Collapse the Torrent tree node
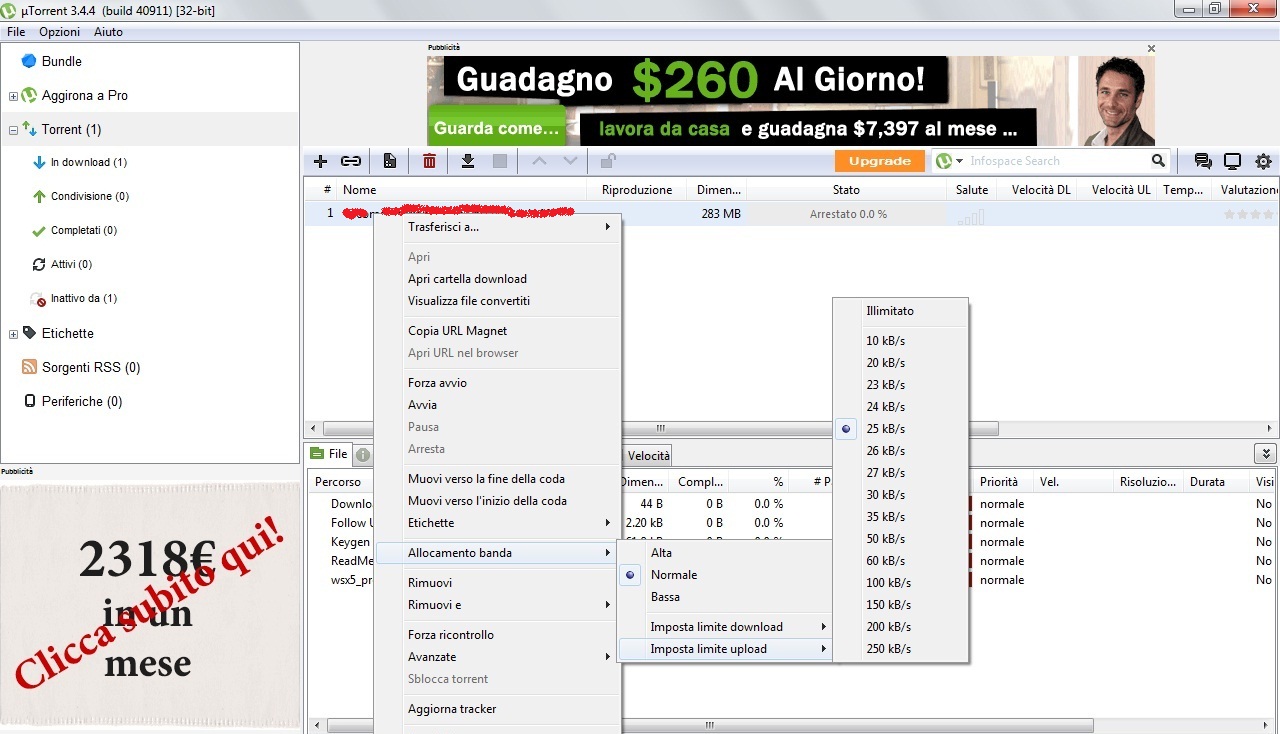This screenshot has width=1280, height=734. (x=13, y=130)
